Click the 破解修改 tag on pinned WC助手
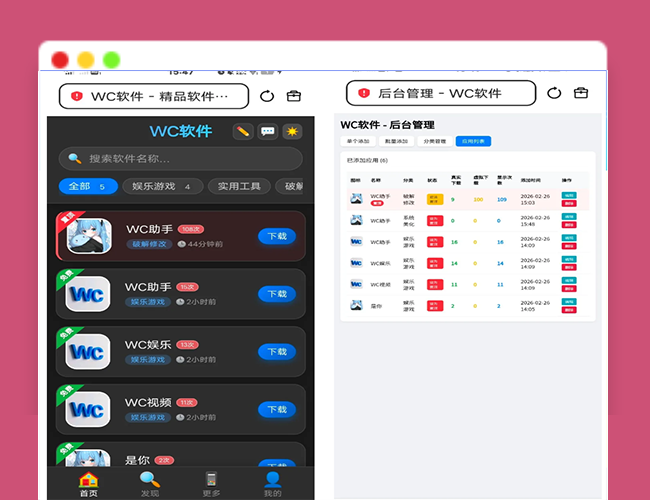650x500 pixels. click(149, 244)
